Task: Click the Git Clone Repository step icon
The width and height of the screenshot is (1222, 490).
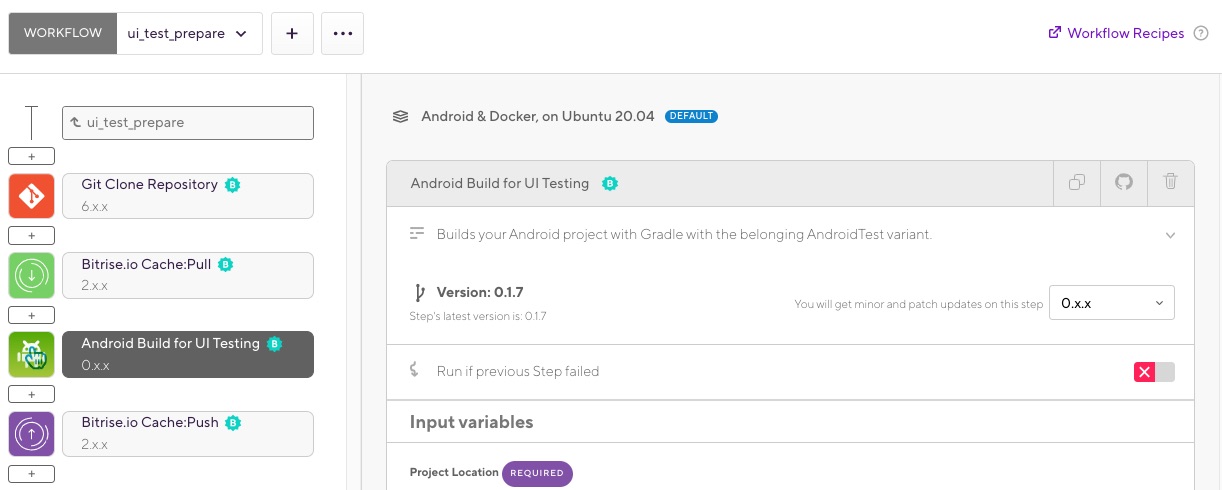Action: (31, 195)
